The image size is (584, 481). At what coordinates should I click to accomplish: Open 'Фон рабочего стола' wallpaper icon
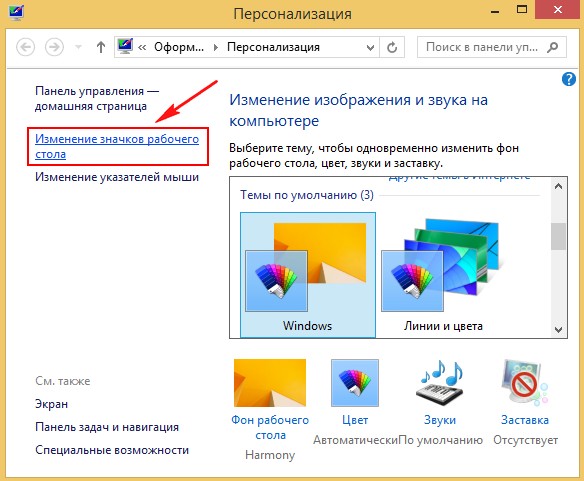pos(270,383)
